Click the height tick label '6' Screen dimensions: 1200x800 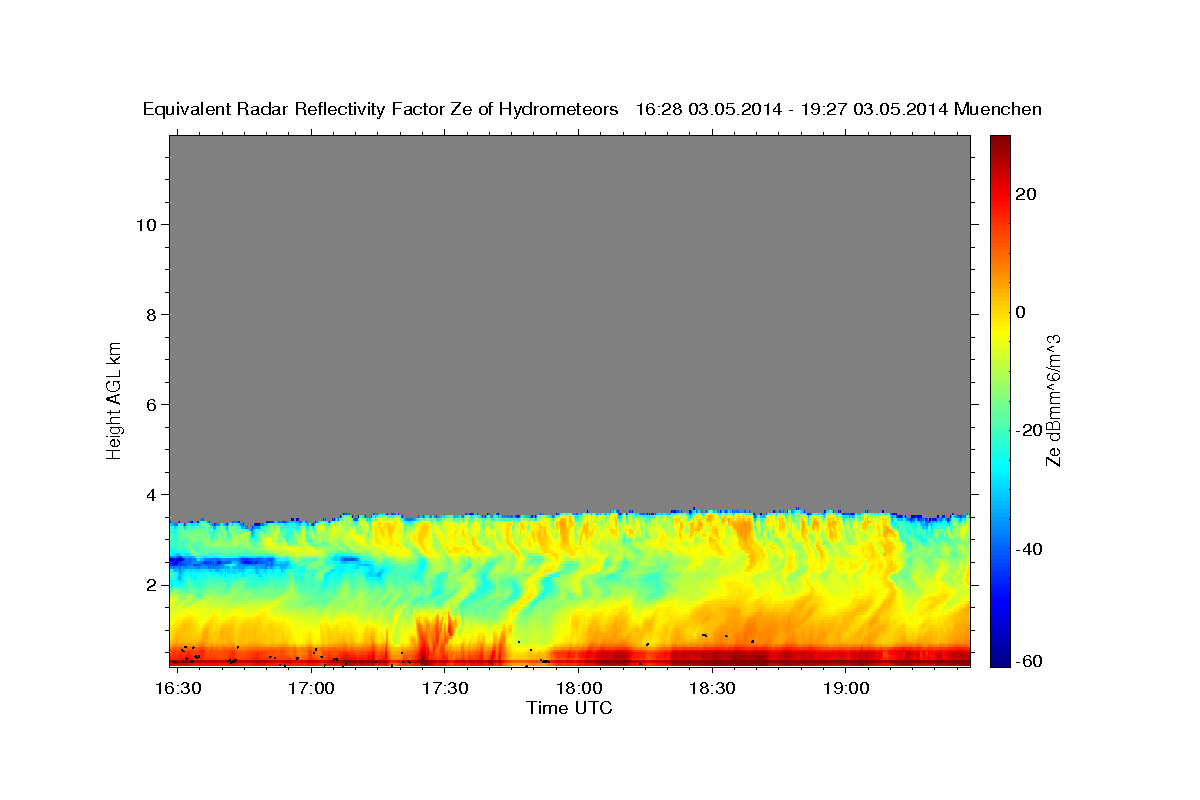pyautogui.click(x=149, y=404)
